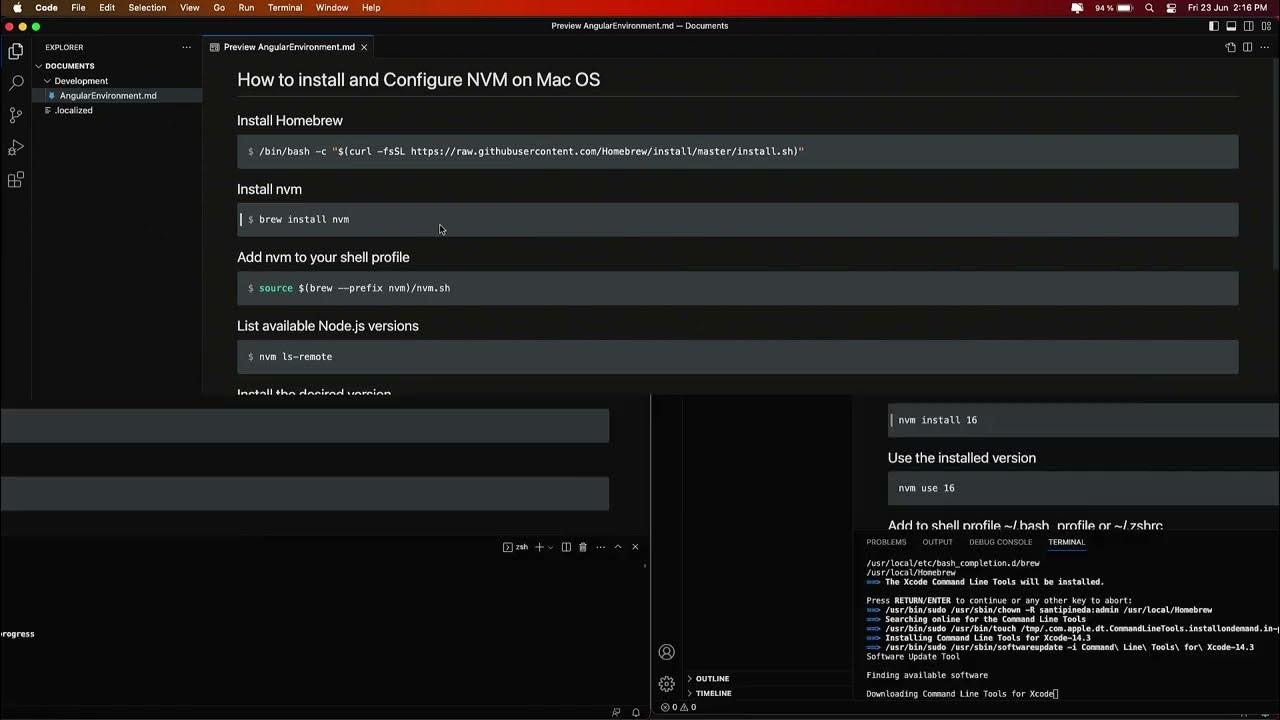Click the nvm ls-remote code block
This screenshot has width=1280, height=720.
point(737,357)
